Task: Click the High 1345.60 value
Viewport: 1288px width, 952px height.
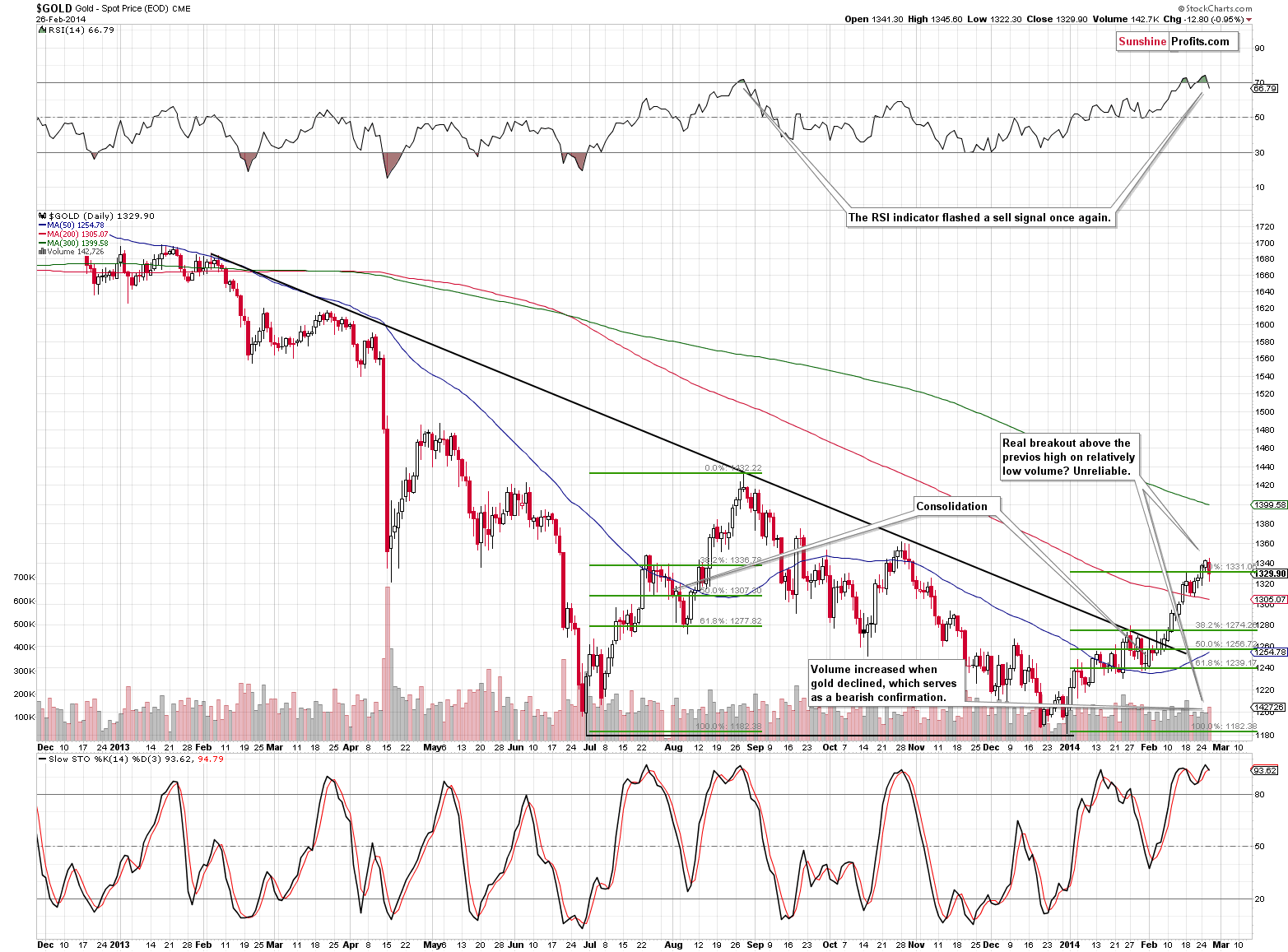Action: pos(935,19)
